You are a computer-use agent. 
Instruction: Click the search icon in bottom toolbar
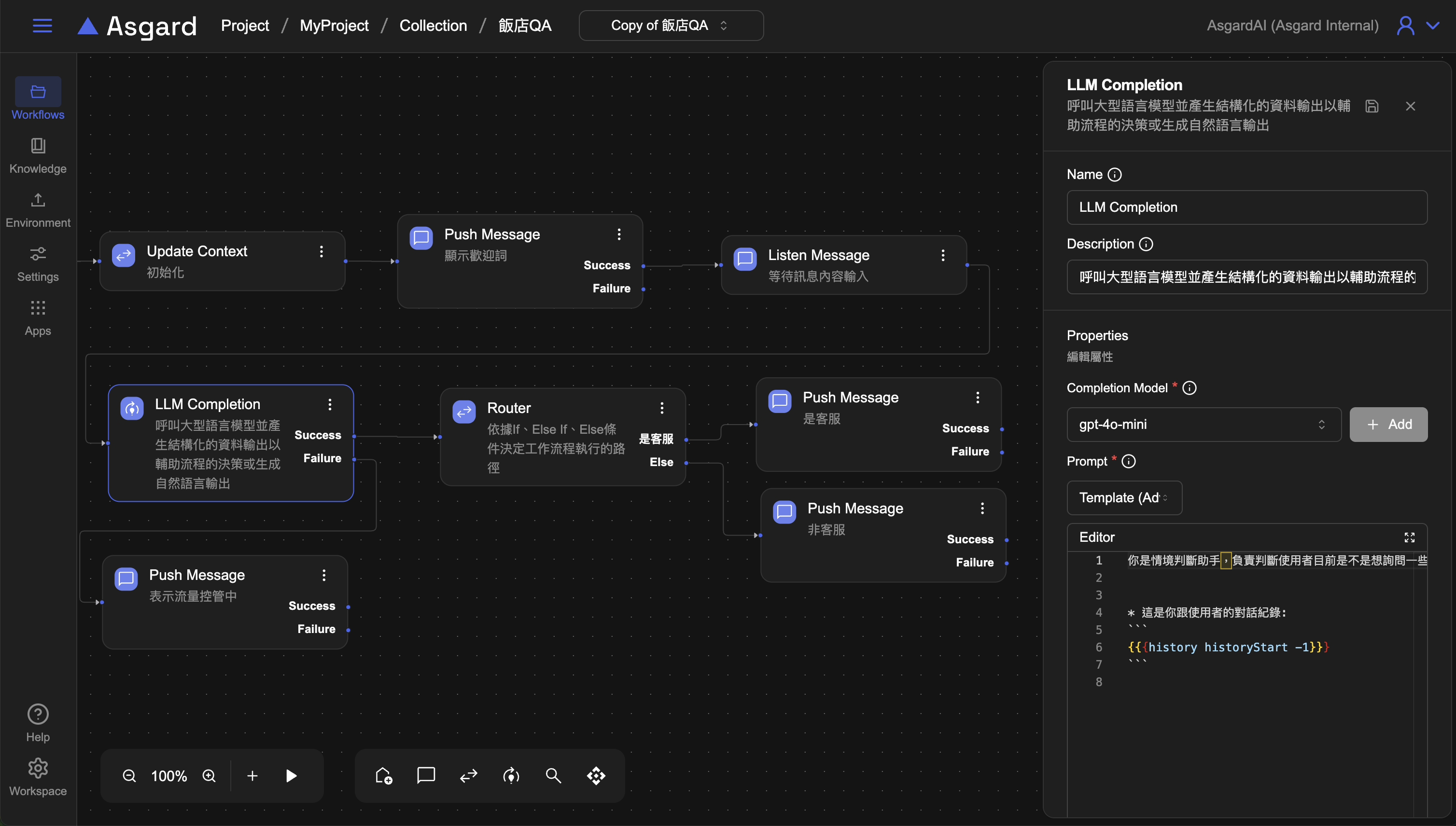pyautogui.click(x=553, y=775)
